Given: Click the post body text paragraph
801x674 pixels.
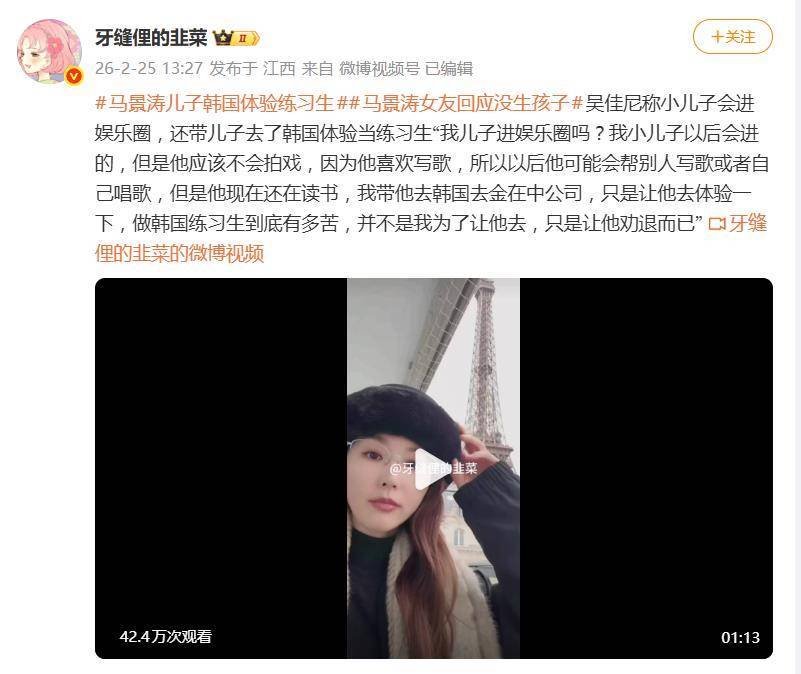Looking at the screenshot, I should 432,164.
